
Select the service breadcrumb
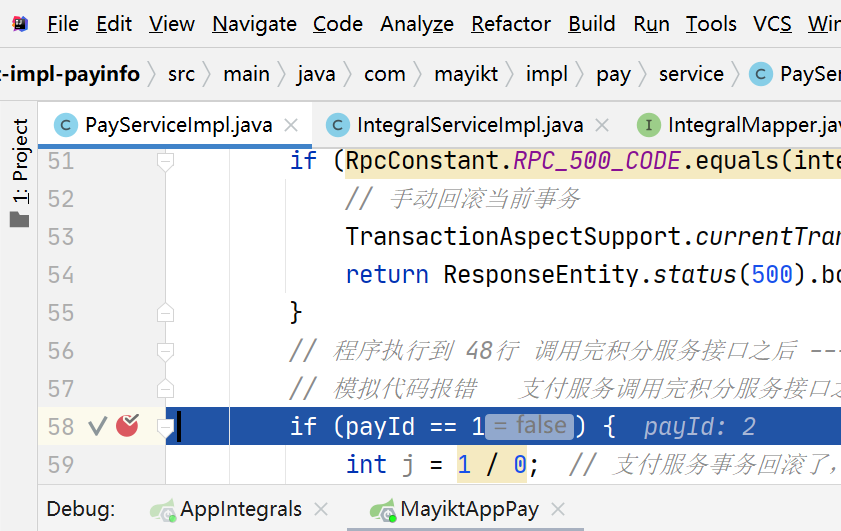(x=691, y=74)
